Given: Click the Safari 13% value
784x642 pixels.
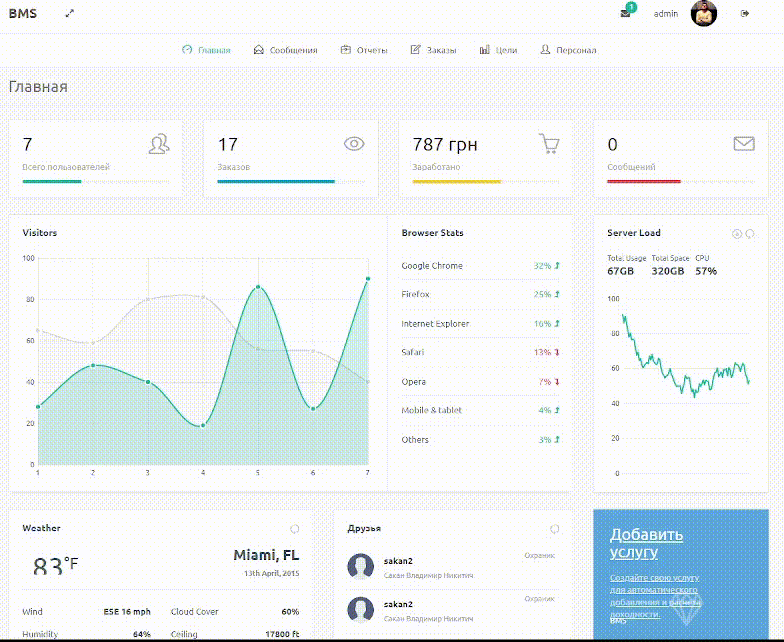Looking at the screenshot, I should [542, 352].
